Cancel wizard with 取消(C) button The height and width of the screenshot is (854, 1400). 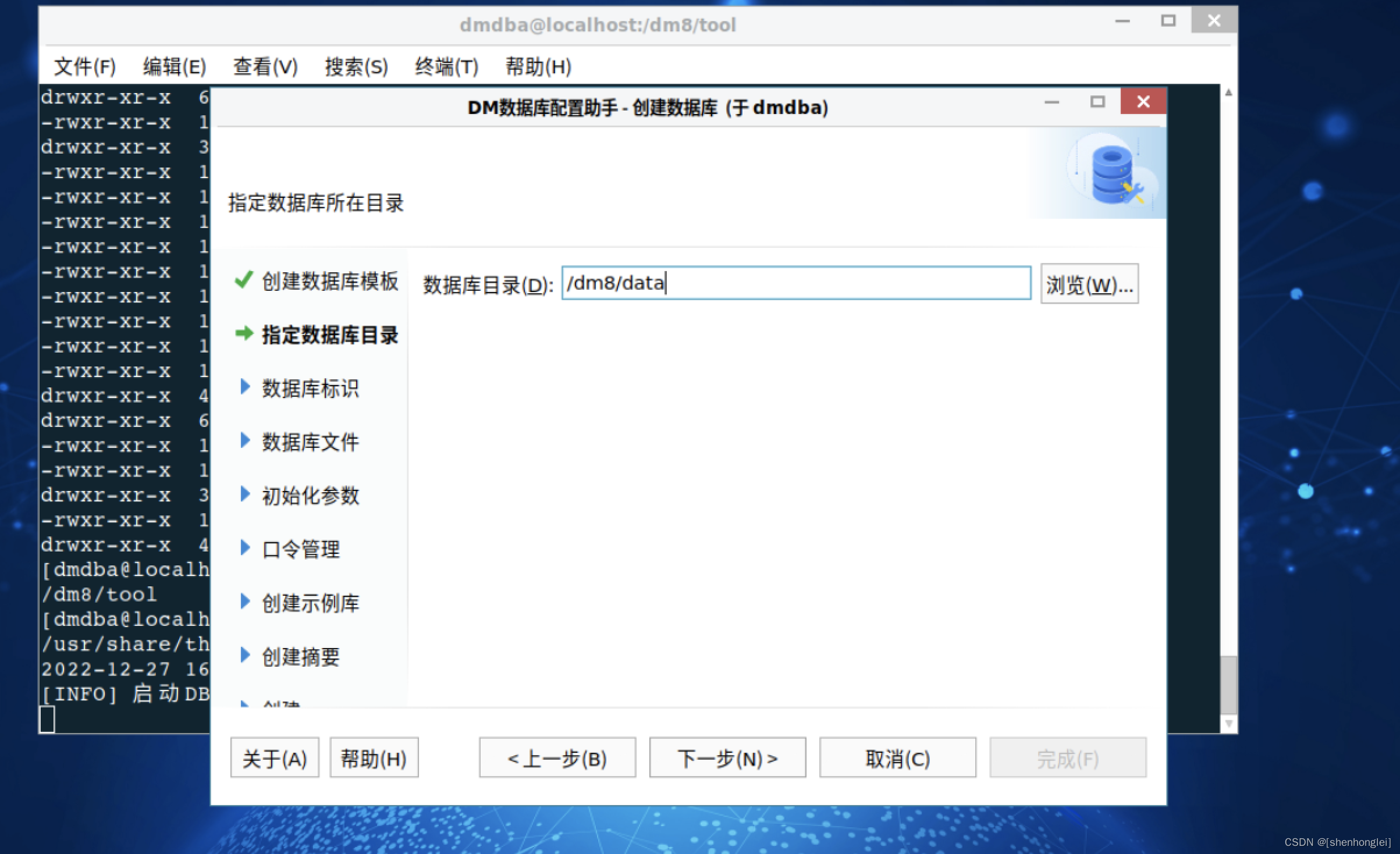coord(898,758)
